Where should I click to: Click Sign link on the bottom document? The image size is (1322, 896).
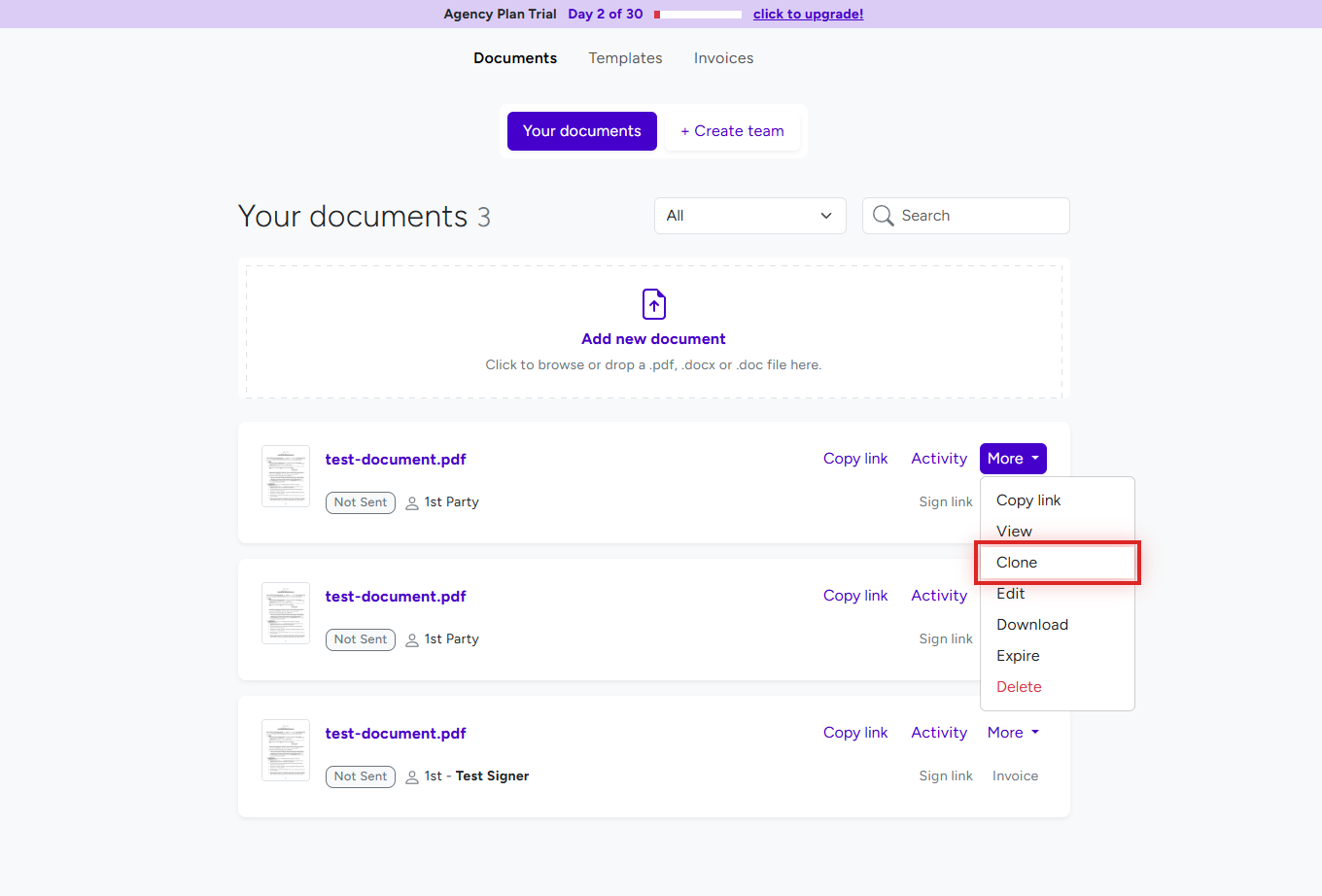click(x=945, y=775)
